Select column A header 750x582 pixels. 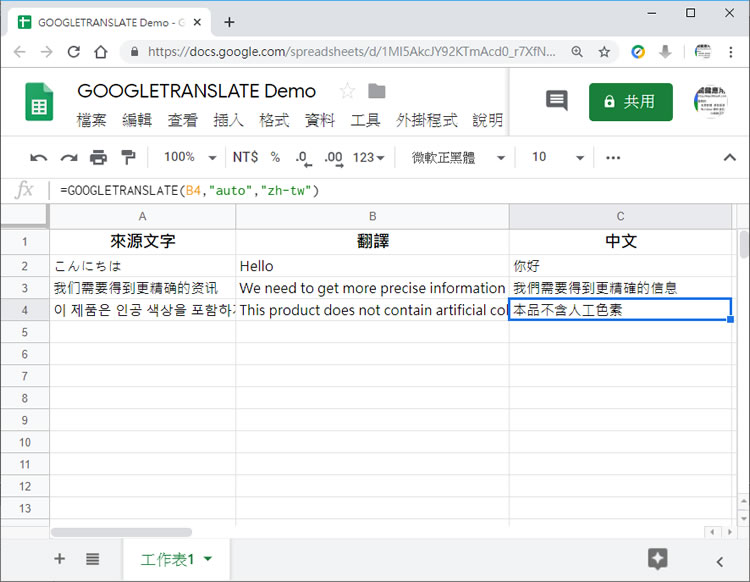(143, 217)
